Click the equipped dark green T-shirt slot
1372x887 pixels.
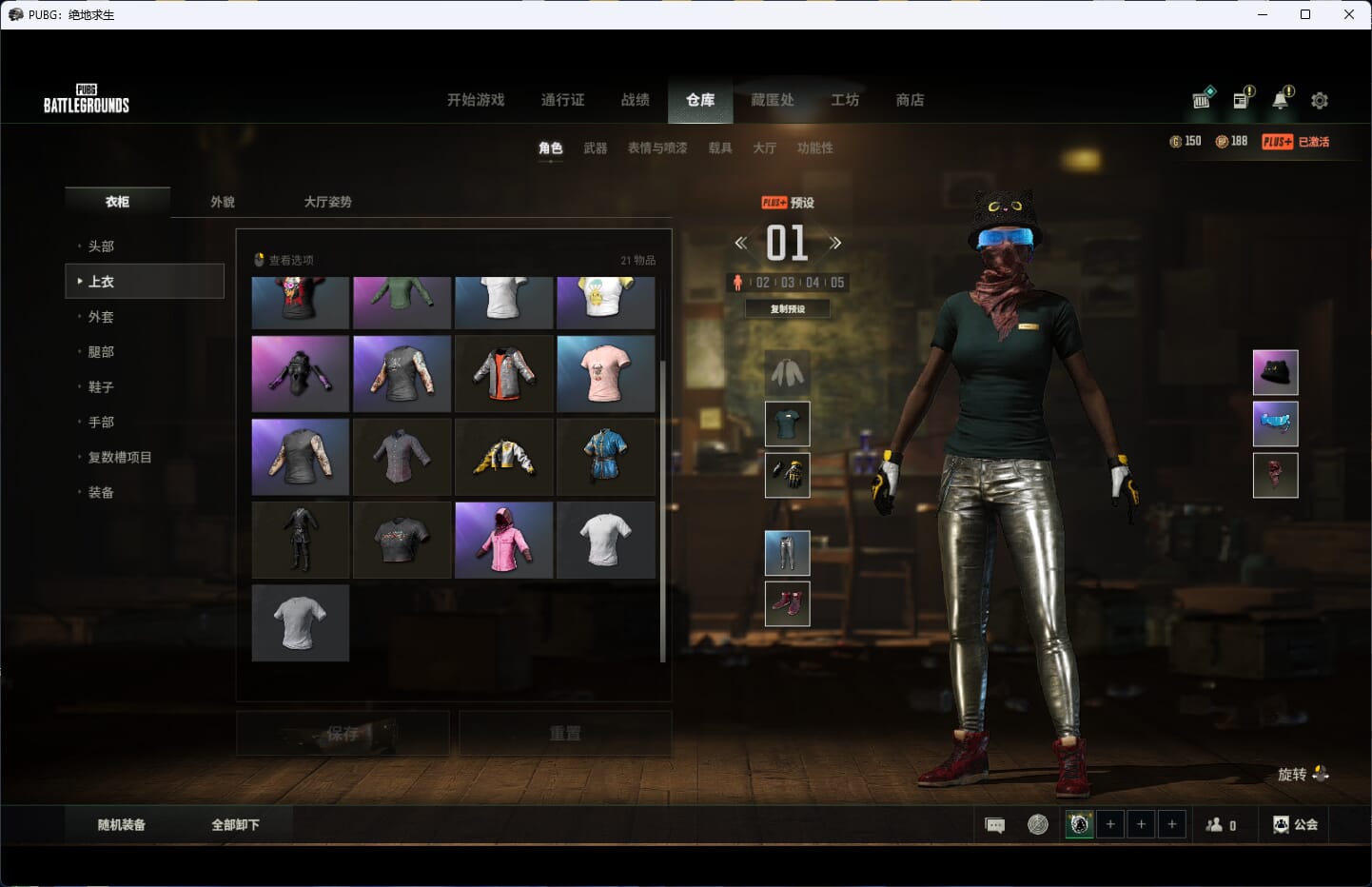click(x=788, y=424)
